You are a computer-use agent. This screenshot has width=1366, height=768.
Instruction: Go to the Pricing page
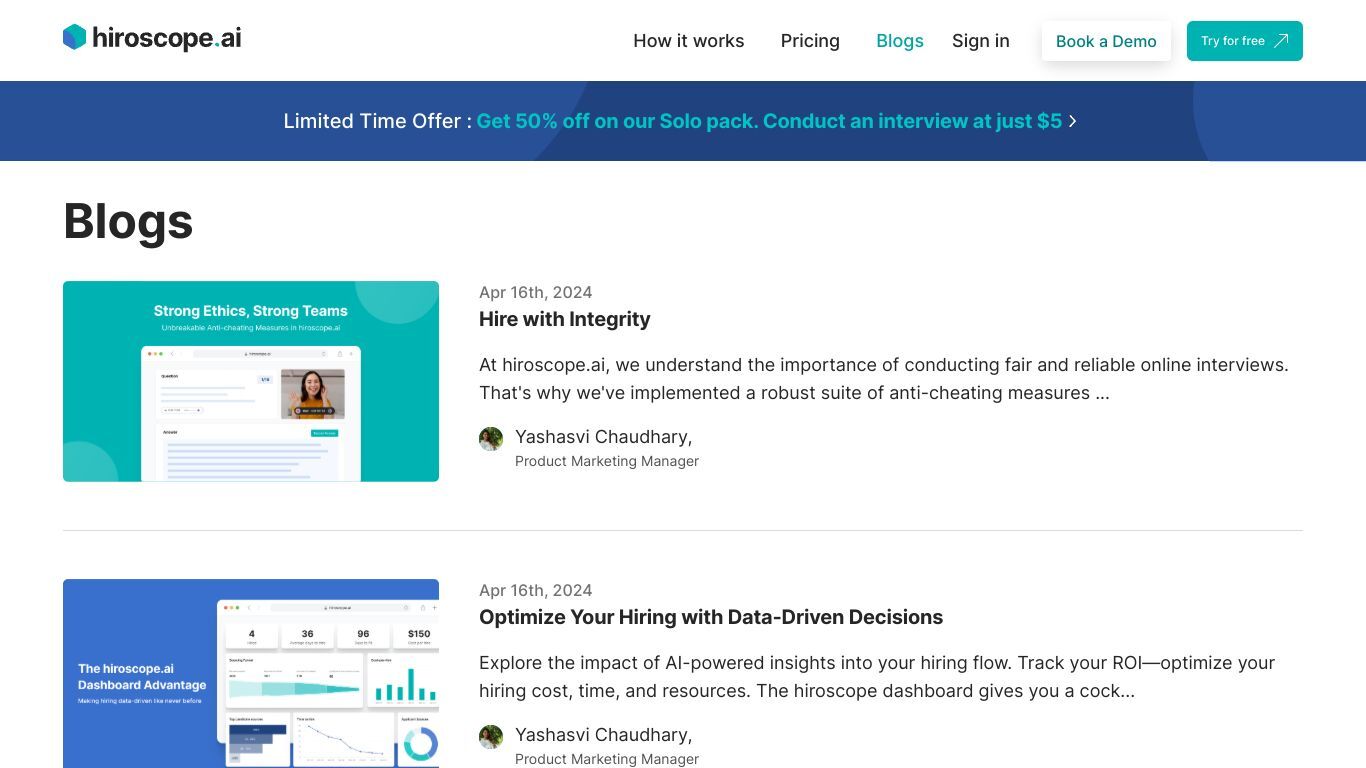coord(810,41)
